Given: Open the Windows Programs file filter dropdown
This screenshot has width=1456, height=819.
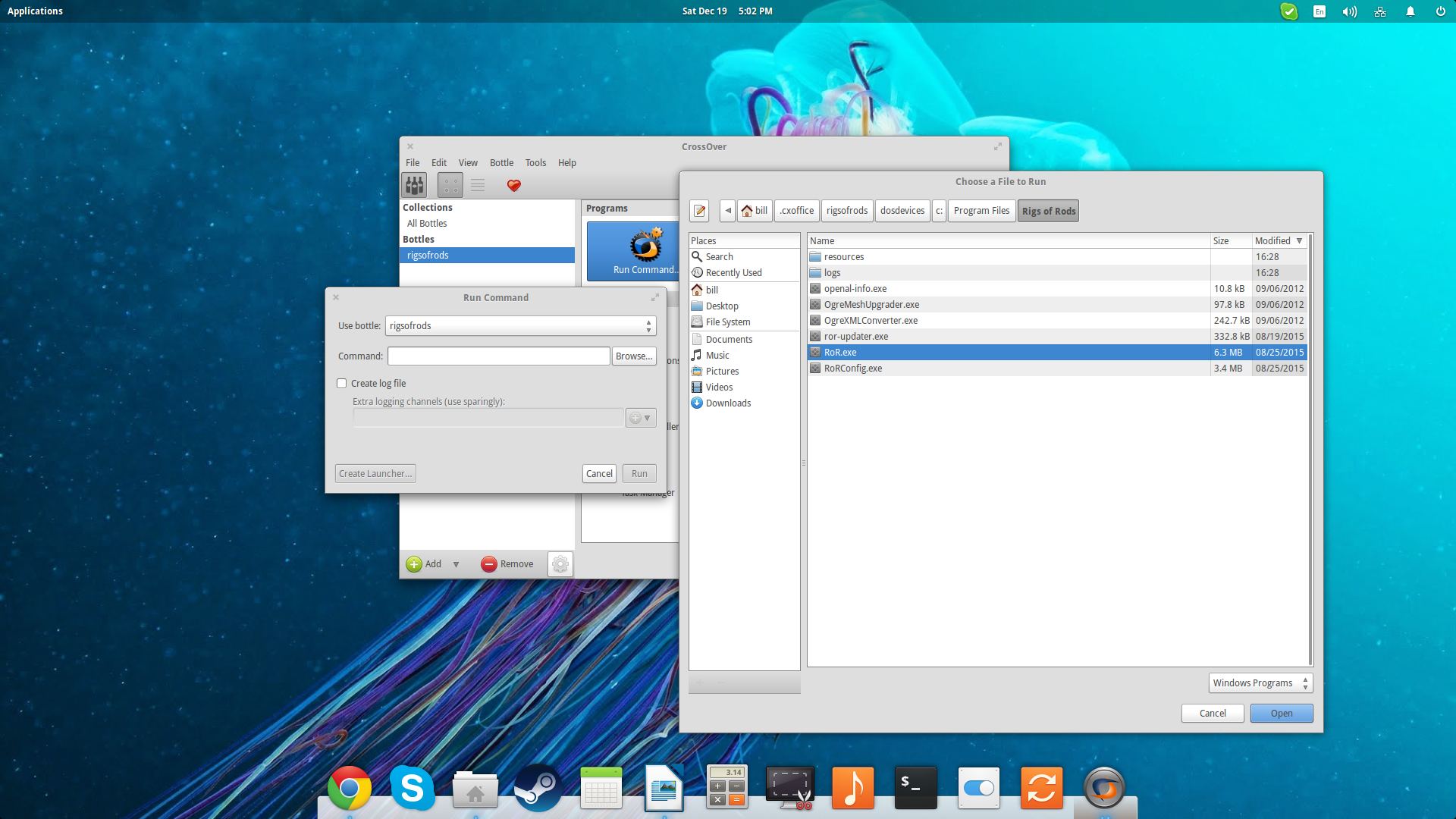Looking at the screenshot, I should 1260,683.
